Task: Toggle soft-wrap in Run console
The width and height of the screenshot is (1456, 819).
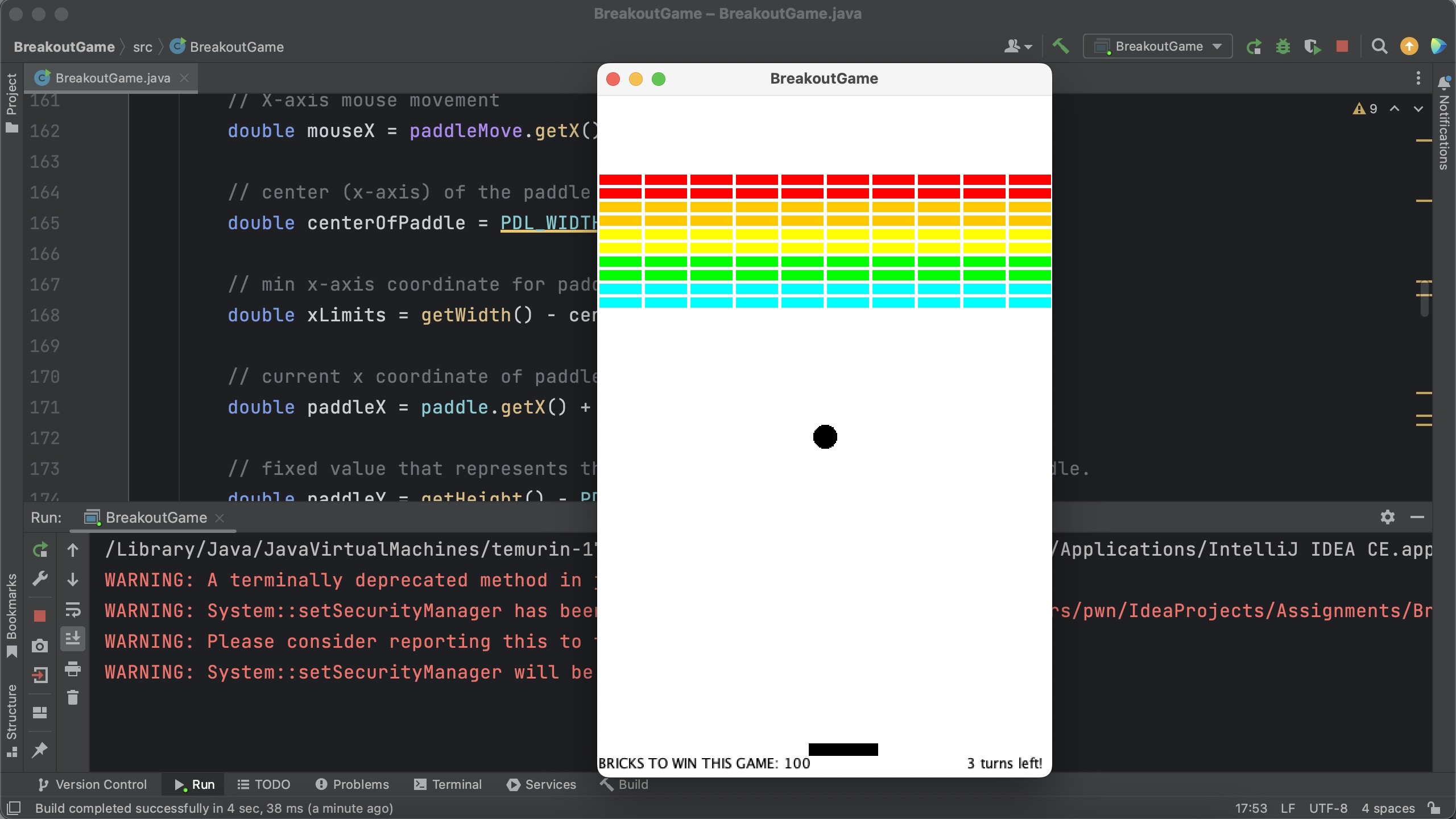Action: tap(73, 610)
